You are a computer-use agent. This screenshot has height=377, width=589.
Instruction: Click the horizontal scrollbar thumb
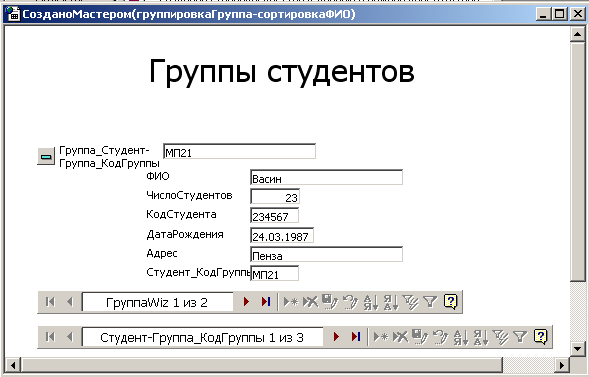[262, 365]
